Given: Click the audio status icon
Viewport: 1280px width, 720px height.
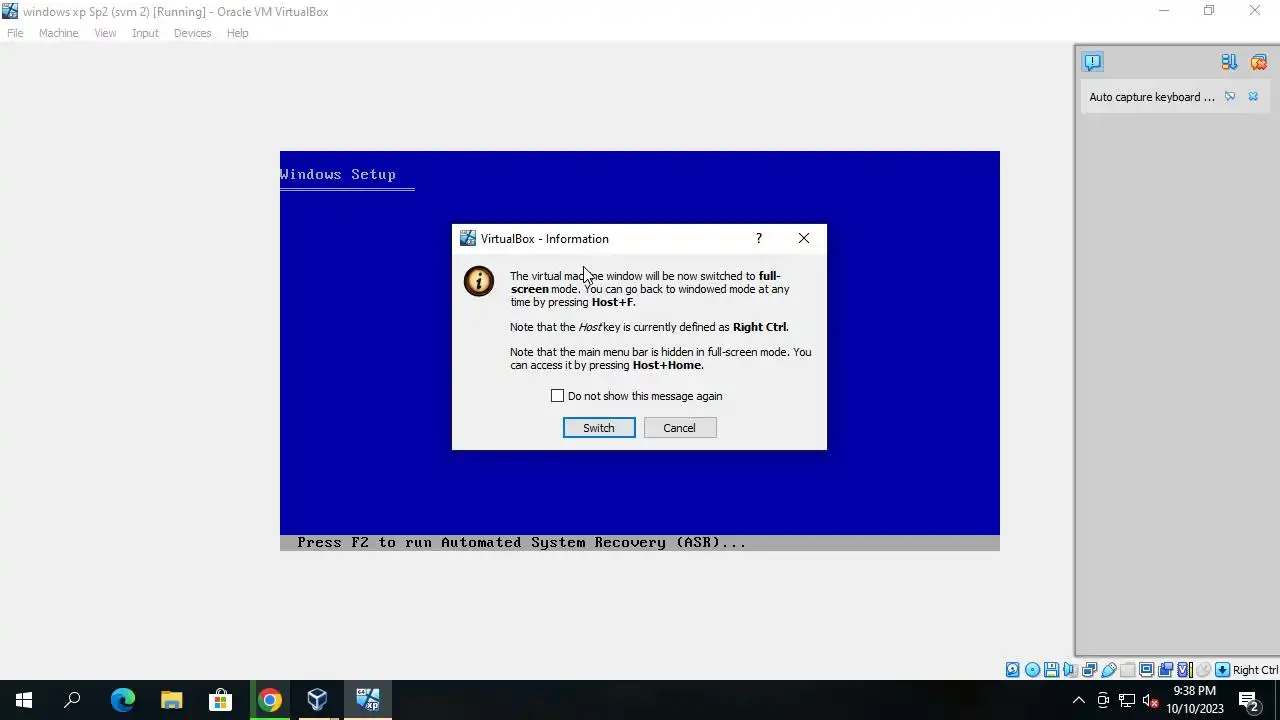Looking at the screenshot, I should point(1071,670).
